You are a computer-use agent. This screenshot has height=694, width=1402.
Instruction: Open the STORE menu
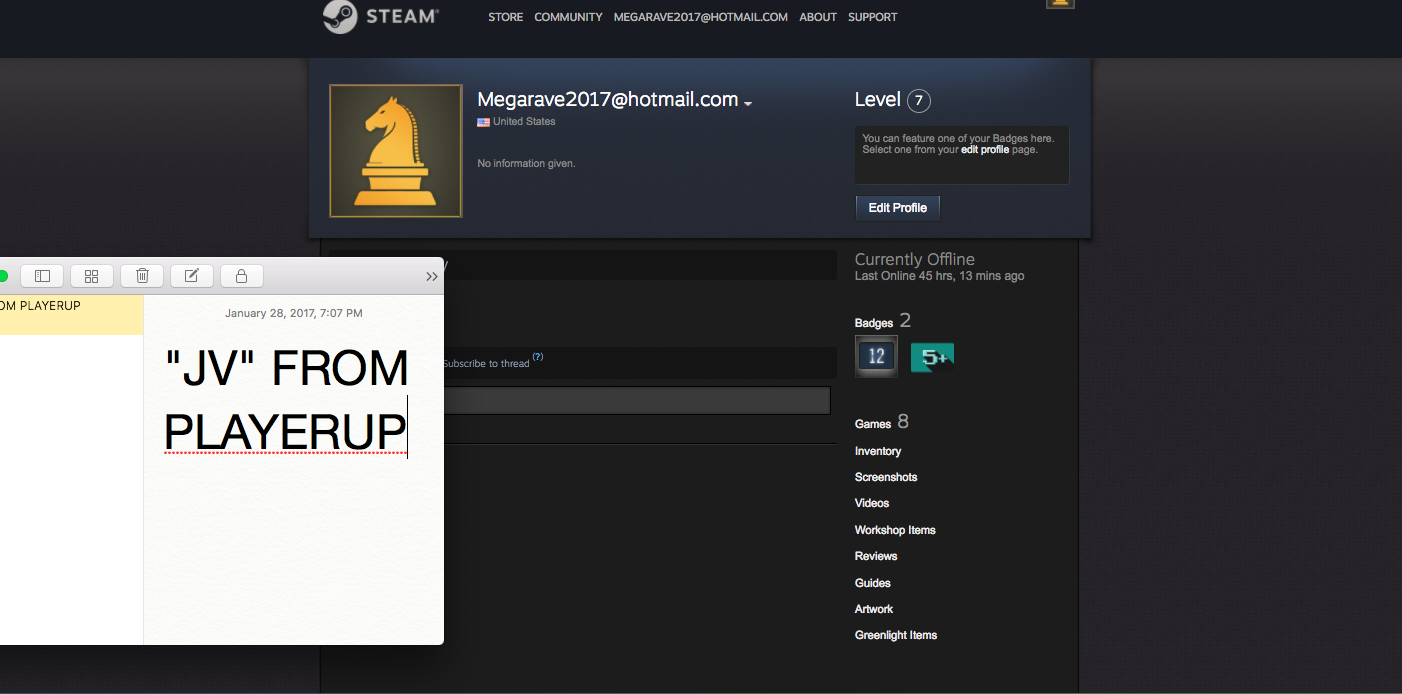point(505,17)
